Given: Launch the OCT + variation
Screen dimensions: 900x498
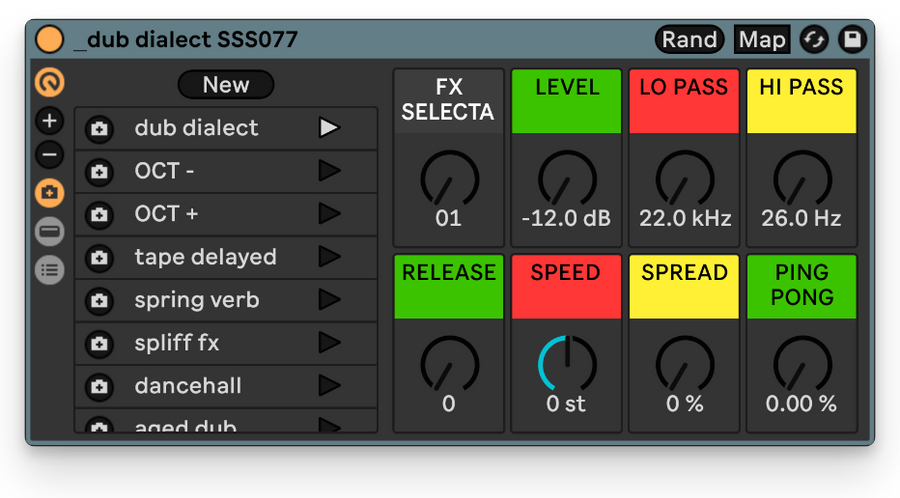Looking at the screenshot, I should (x=329, y=213).
